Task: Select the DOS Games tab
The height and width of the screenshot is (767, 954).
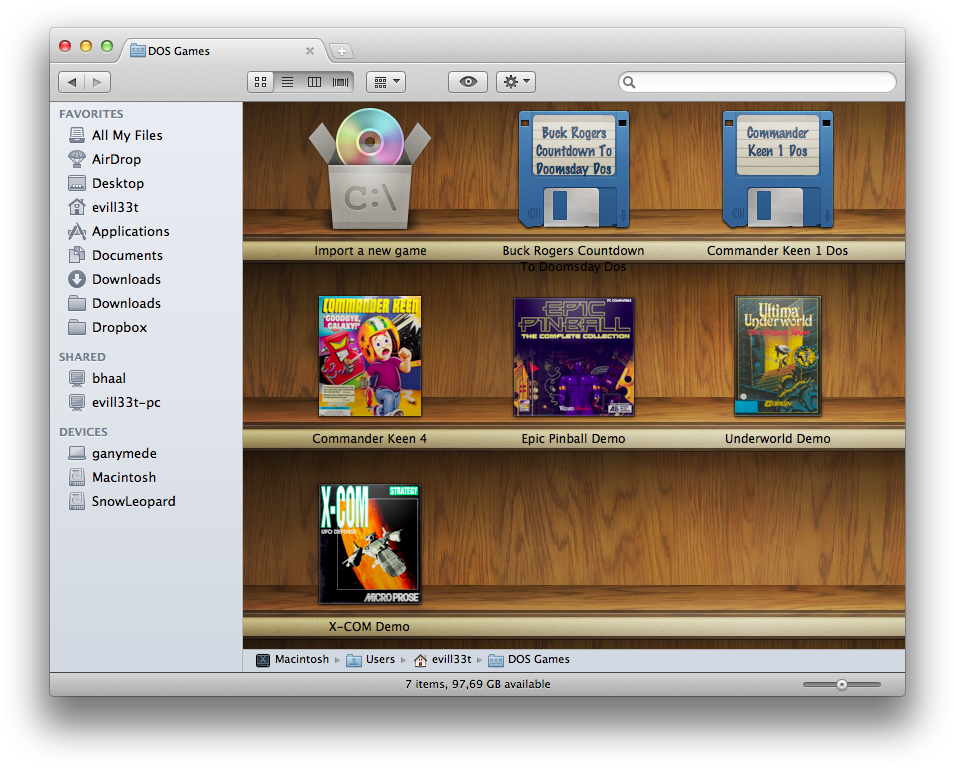Action: coord(225,51)
